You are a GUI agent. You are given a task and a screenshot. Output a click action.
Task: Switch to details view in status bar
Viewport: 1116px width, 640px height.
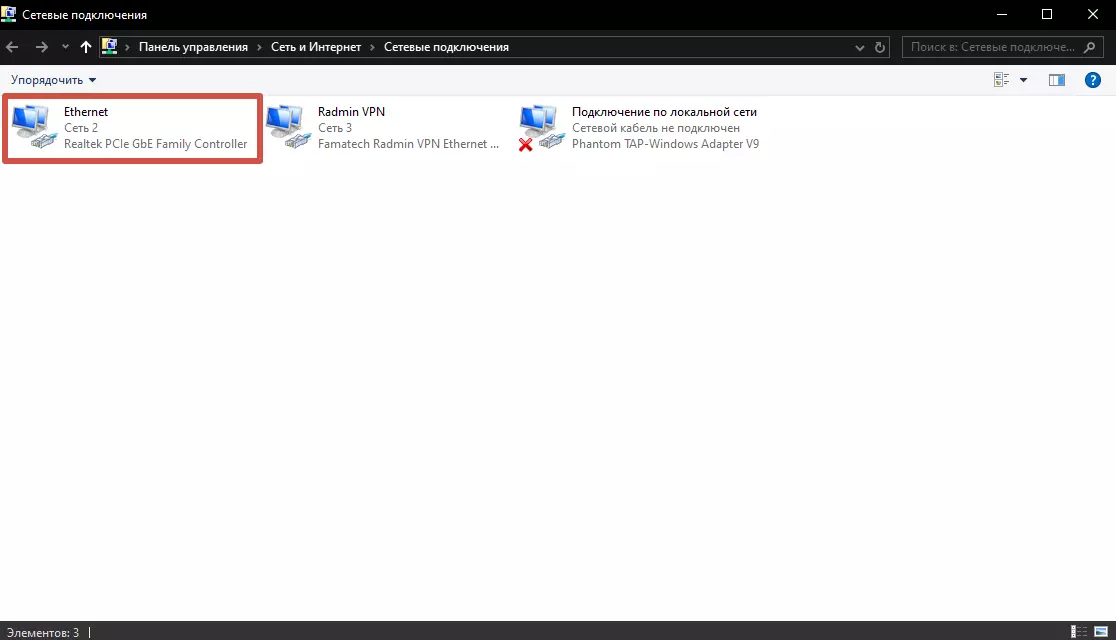[1079, 631]
